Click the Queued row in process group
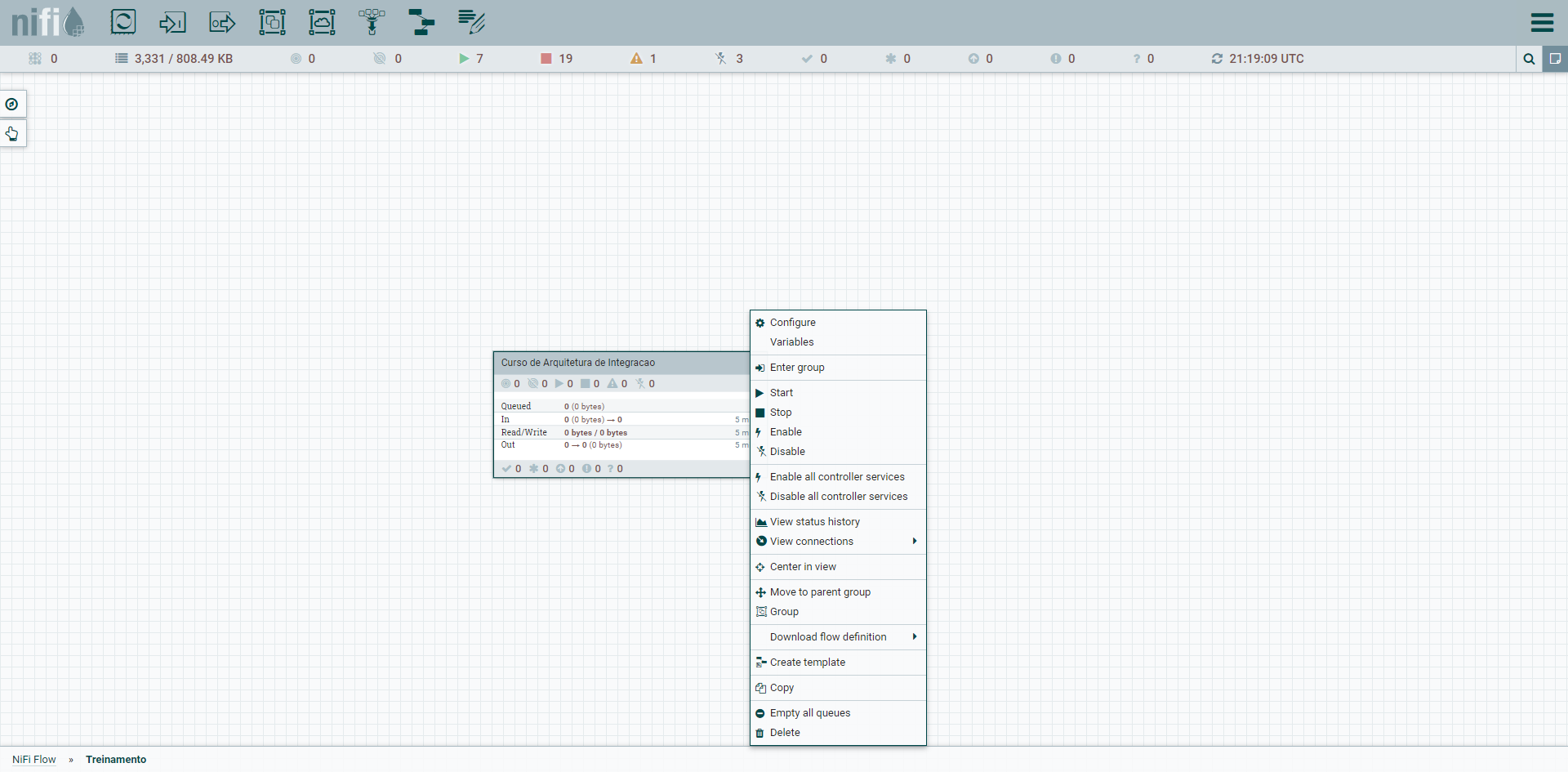The width and height of the screenshot is (1568, 772). (622, 406)
